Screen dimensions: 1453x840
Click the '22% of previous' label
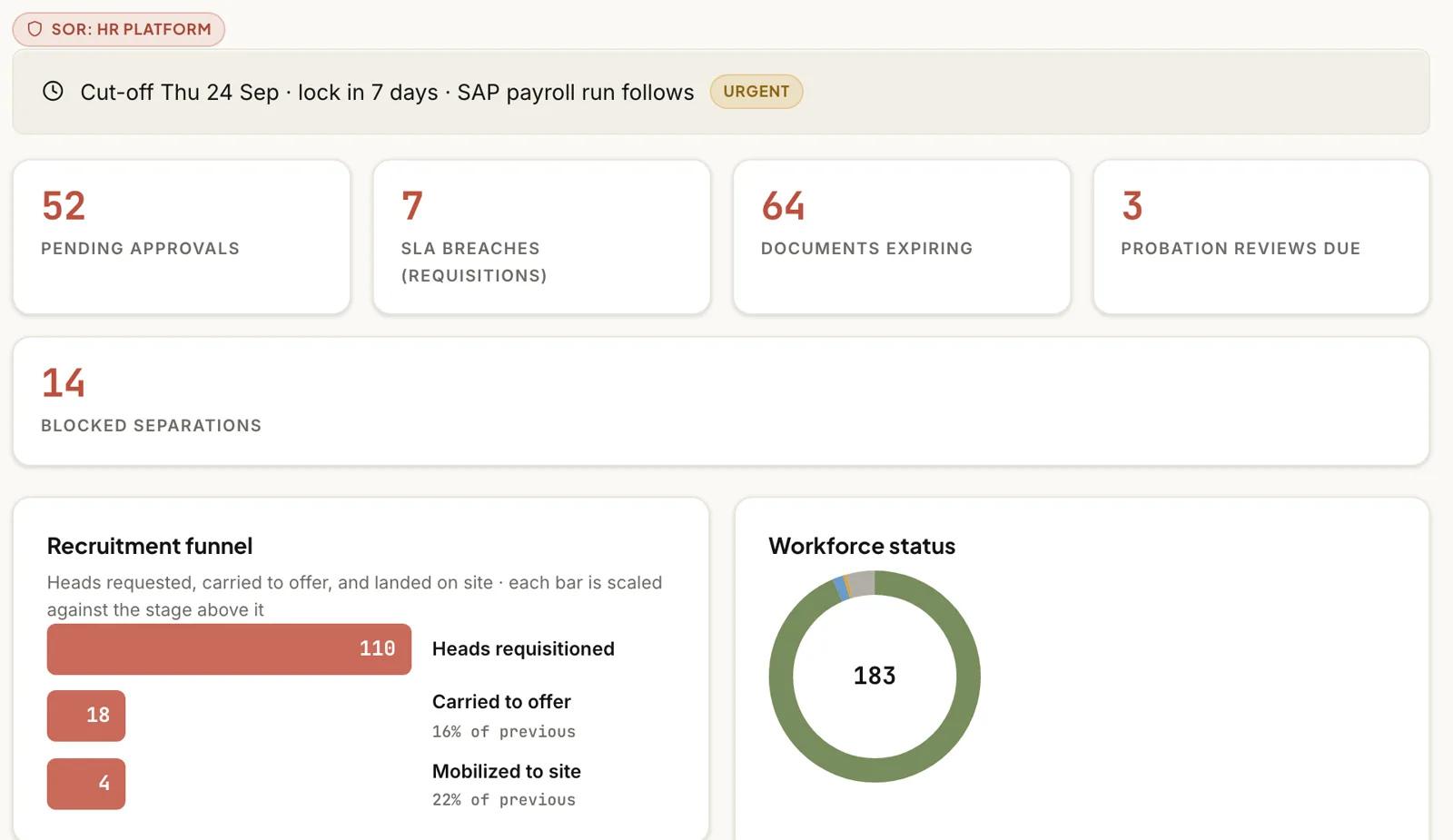tap(504, 800)
